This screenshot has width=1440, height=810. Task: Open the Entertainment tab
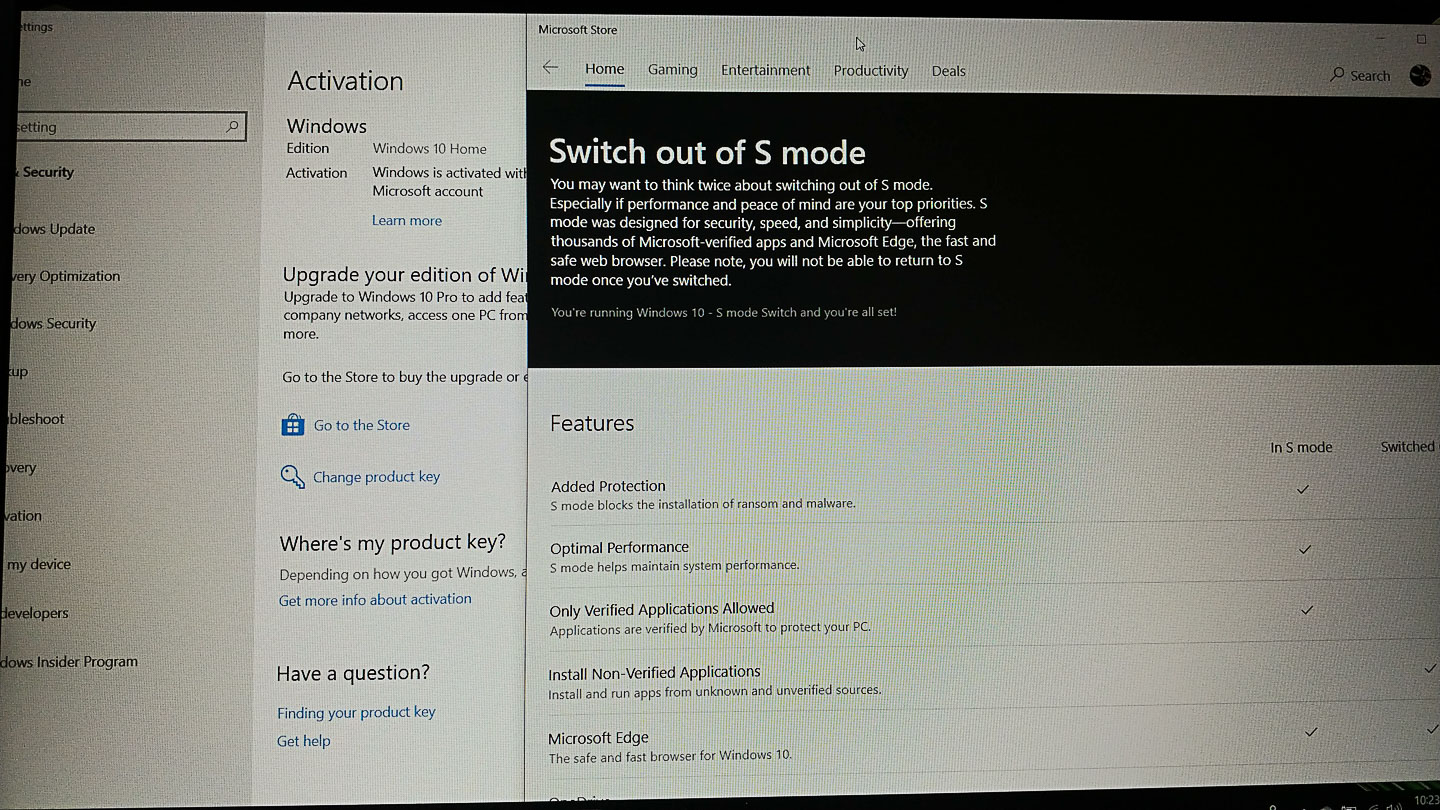[x=765, y=70]
